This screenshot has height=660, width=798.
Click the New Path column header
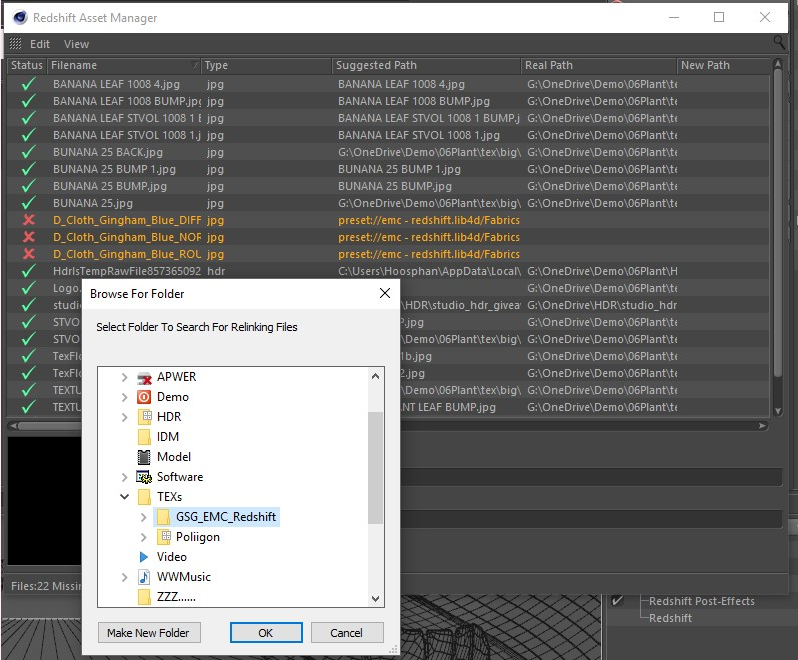(x=723, y=65)
